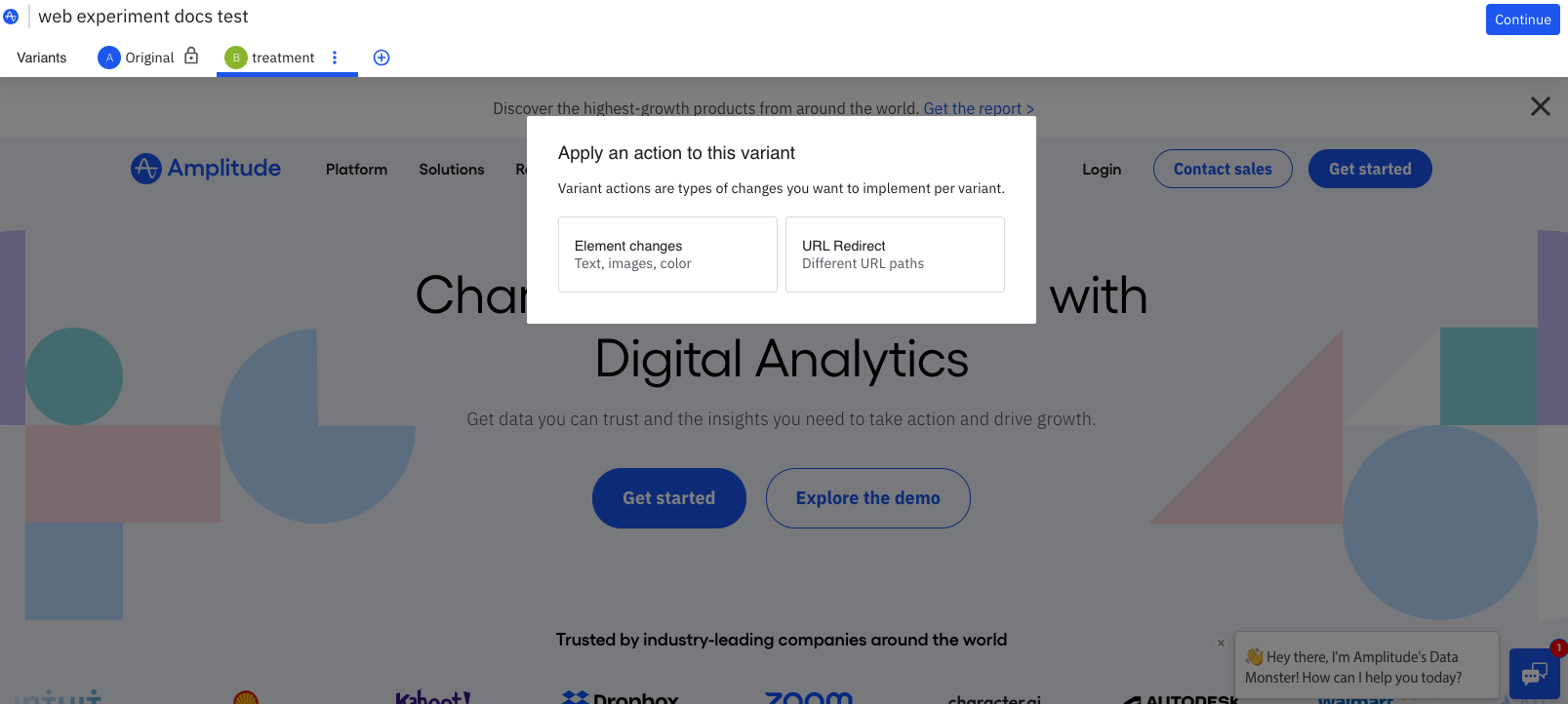Add a new variant with plus icon
The height and width of the screenshot is (704, 1568).
point(382,58)
